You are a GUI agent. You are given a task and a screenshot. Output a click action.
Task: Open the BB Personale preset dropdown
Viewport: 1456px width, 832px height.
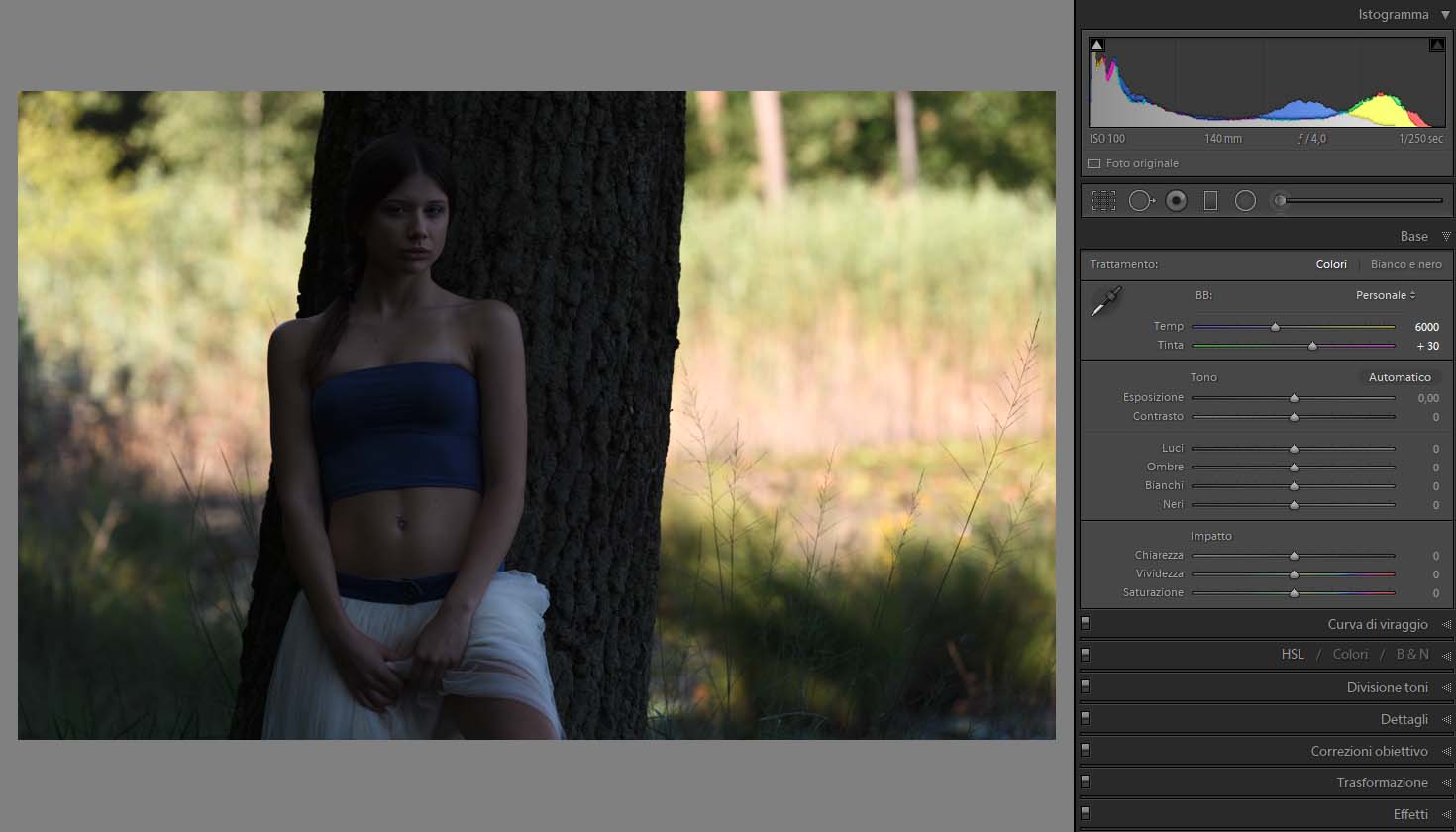[x=1385, y=295]
